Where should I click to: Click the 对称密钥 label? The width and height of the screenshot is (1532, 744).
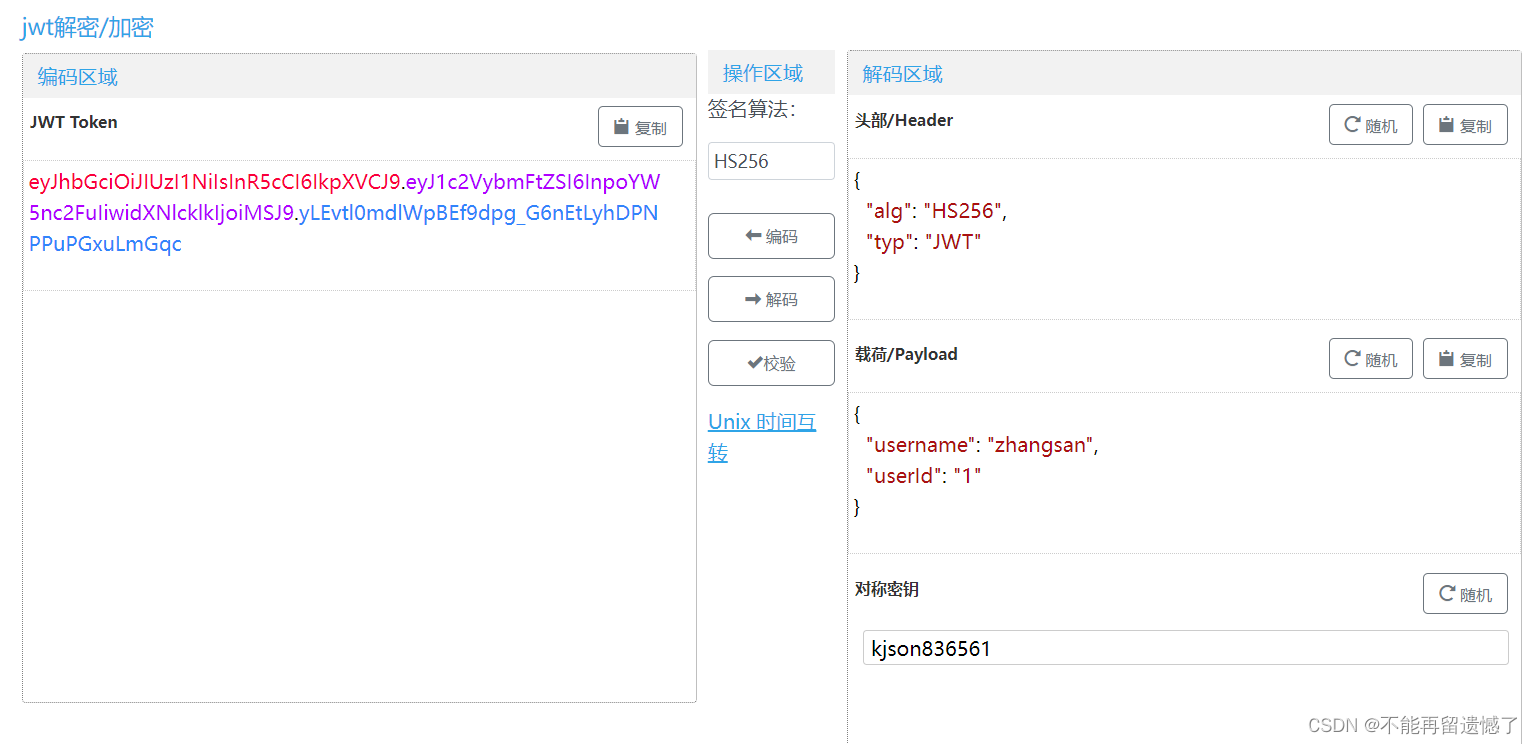pos(887,589)
